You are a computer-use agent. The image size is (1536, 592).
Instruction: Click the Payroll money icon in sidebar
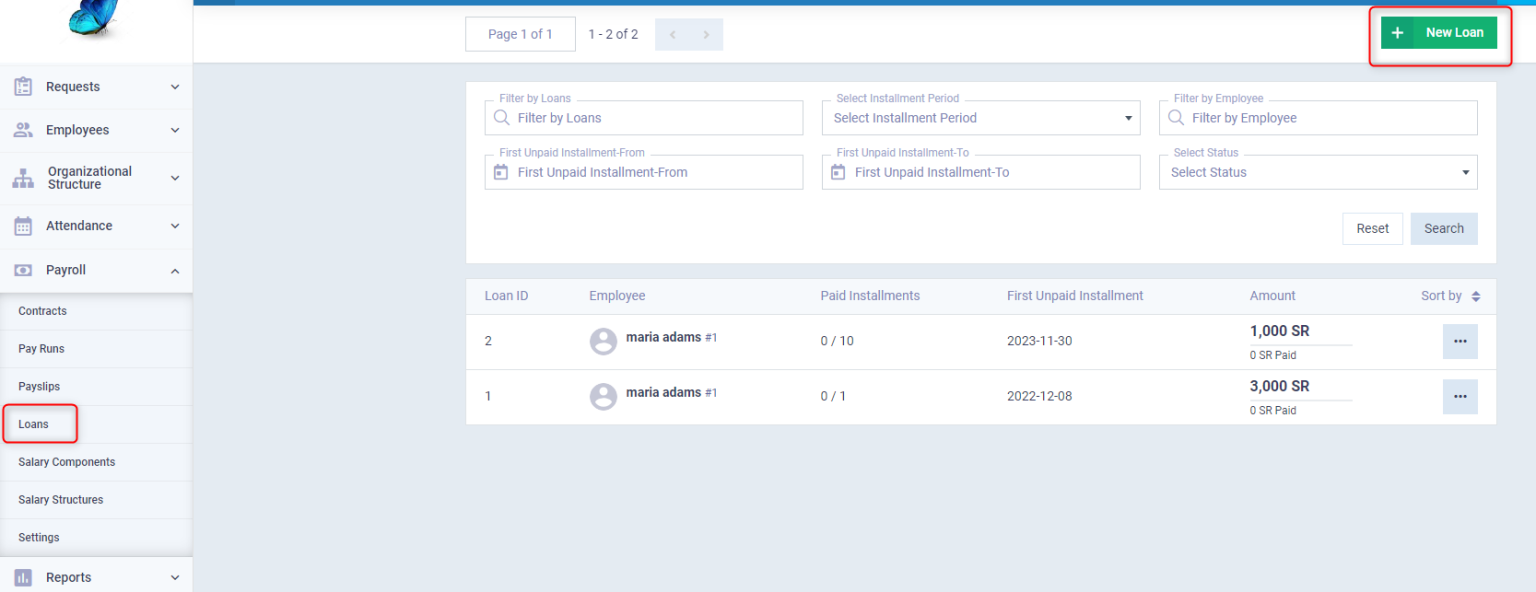click(x=23, y=270)
